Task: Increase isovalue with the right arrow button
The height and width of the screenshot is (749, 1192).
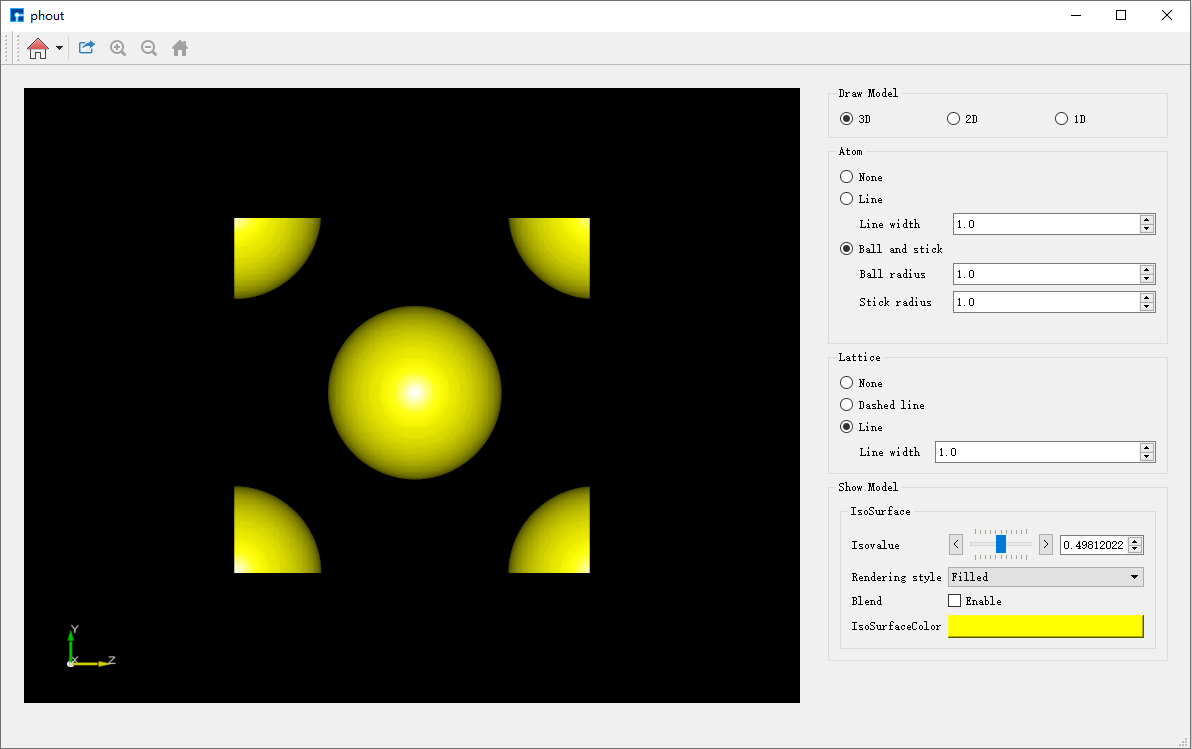Action: click(x=1046, y=545)
